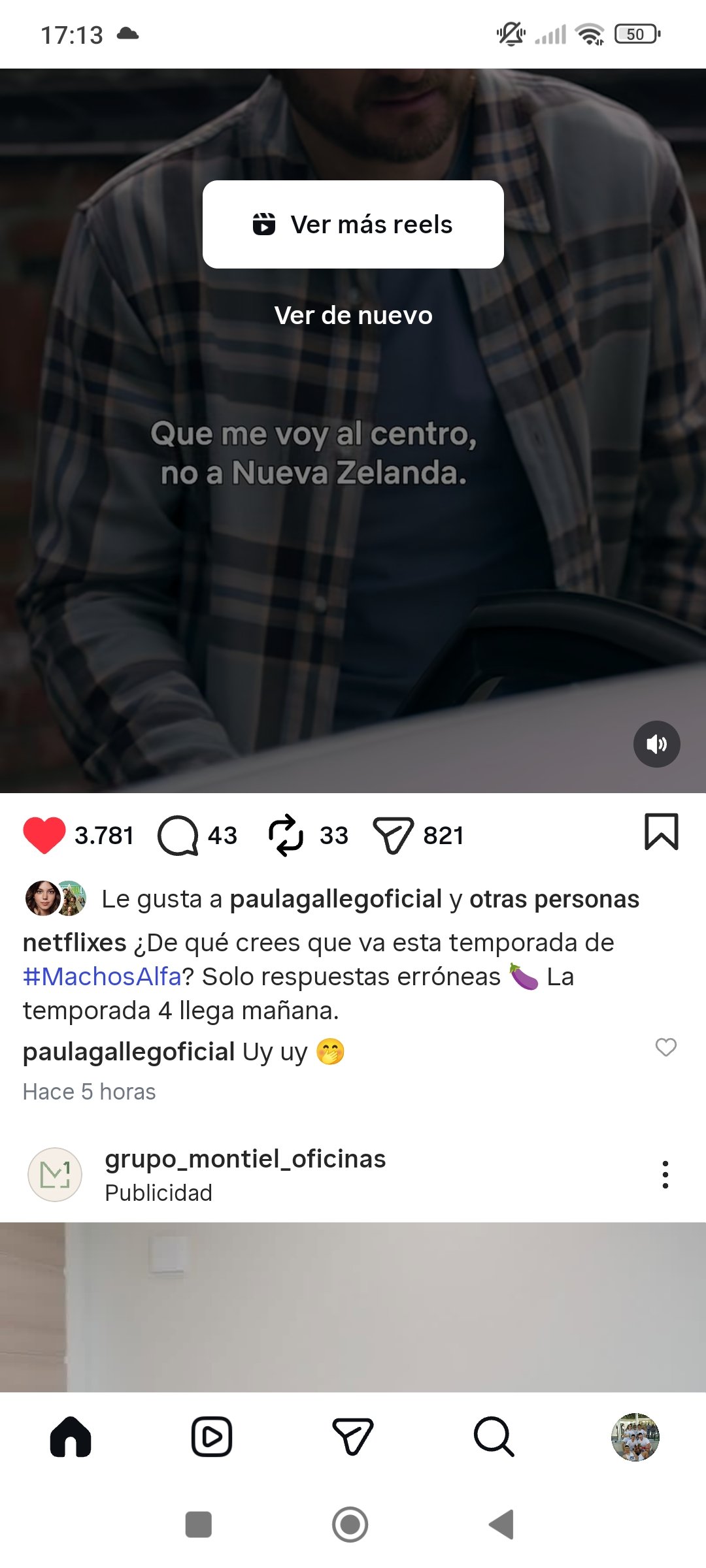Unlike the reel with the red heart
This screenshot has width=706, height=1568.
coord(44,835)
